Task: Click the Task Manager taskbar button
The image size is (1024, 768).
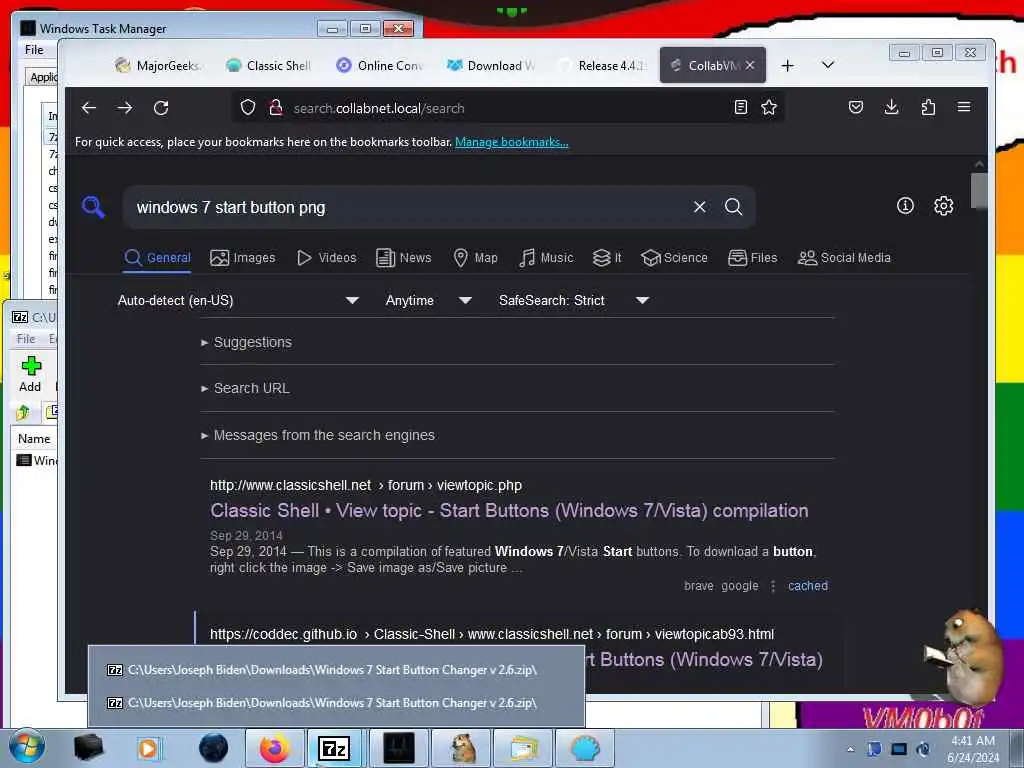Action: [398, 748]
